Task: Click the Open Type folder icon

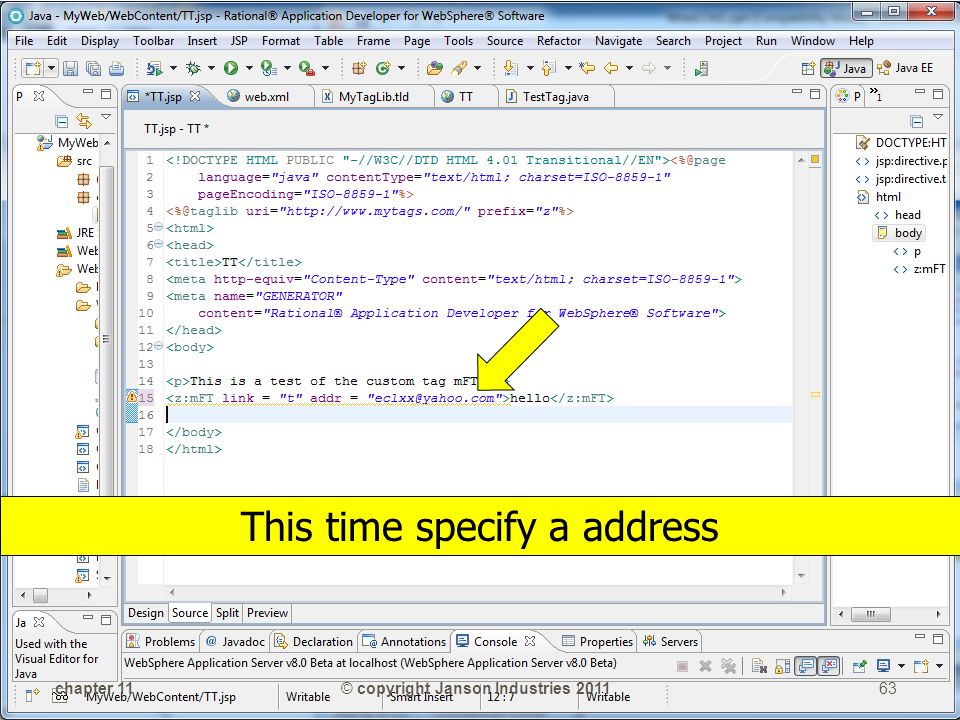Action: tap(435, 68)
